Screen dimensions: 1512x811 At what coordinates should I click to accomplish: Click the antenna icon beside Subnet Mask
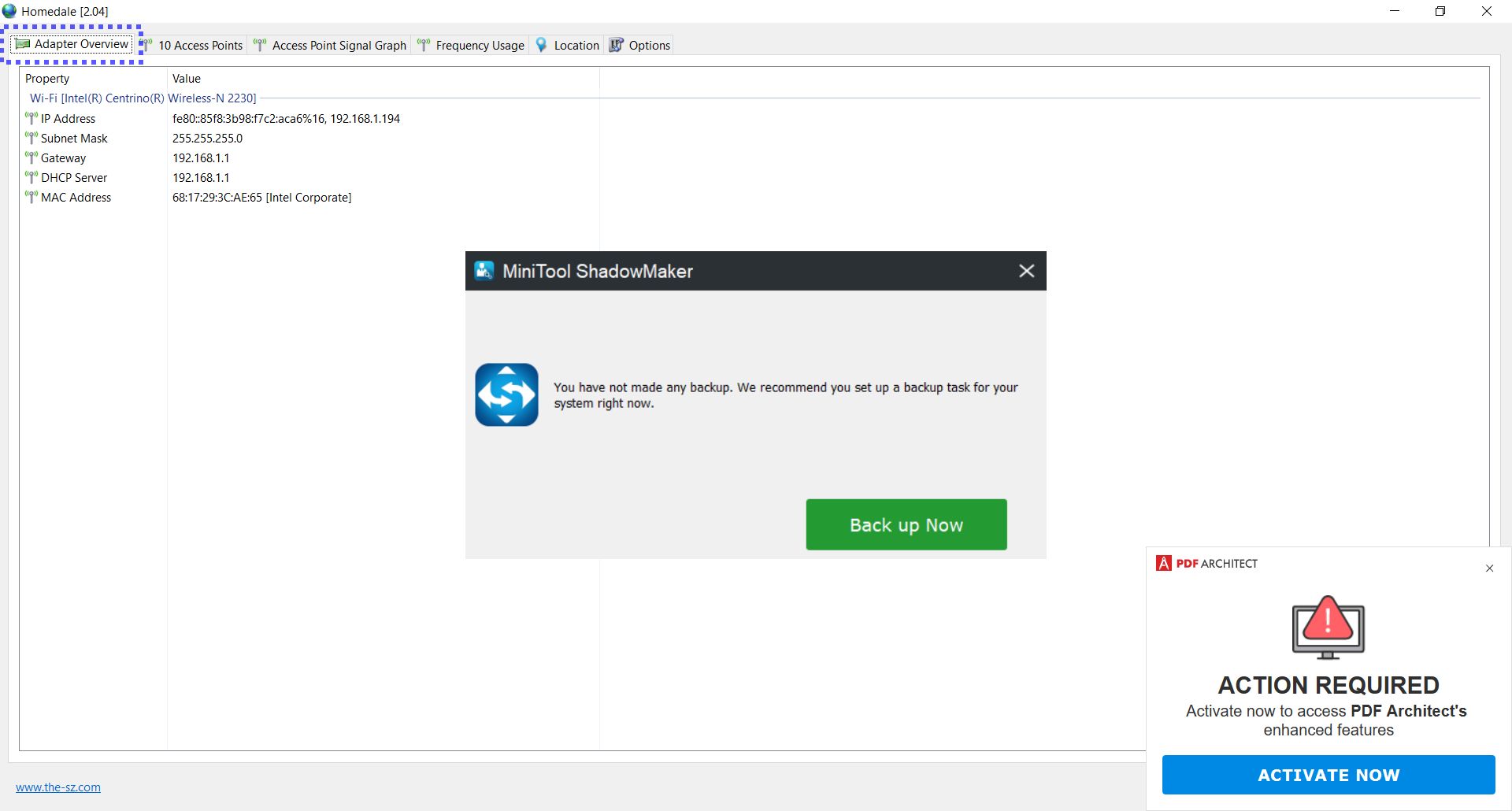pyautogui.click(x=31, y=138)
